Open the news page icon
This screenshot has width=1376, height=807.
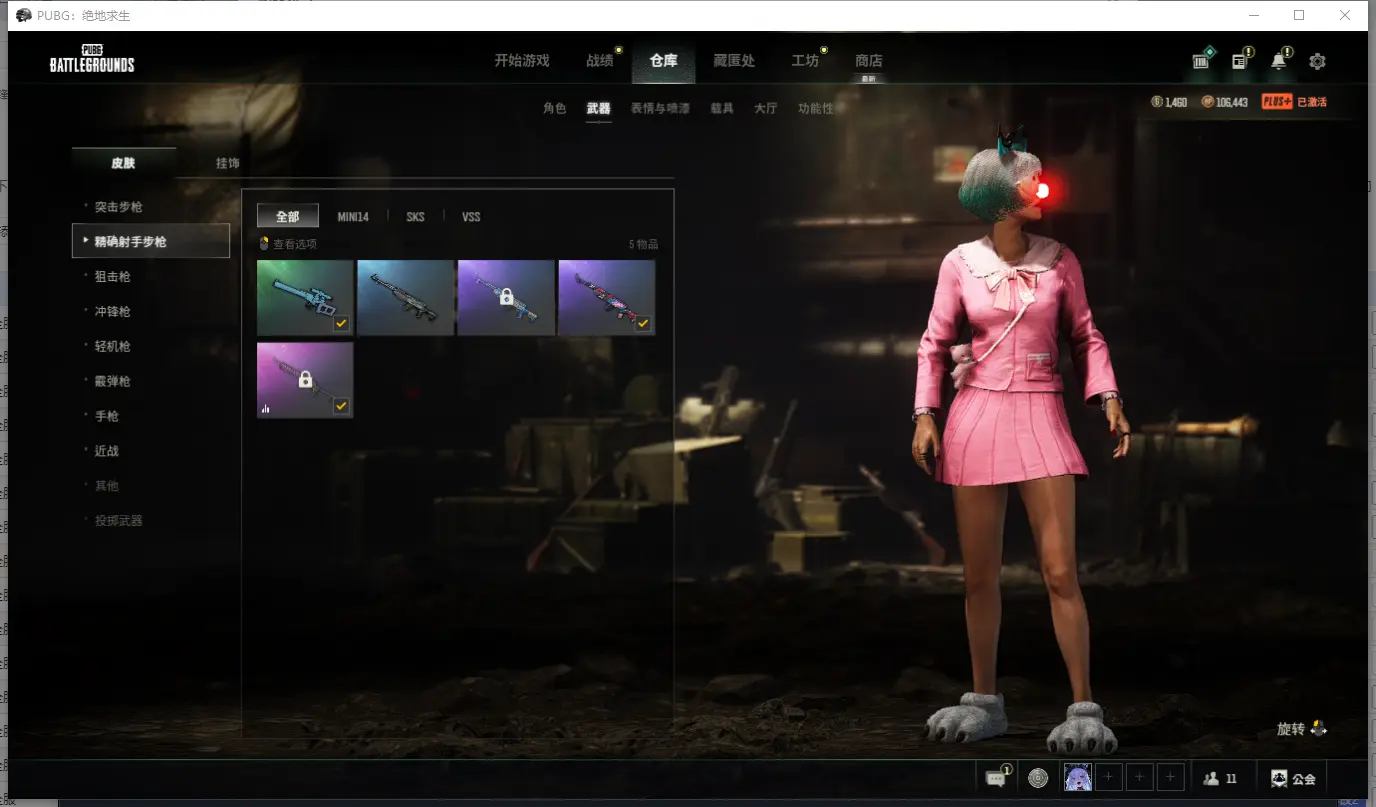[1240, 61]
